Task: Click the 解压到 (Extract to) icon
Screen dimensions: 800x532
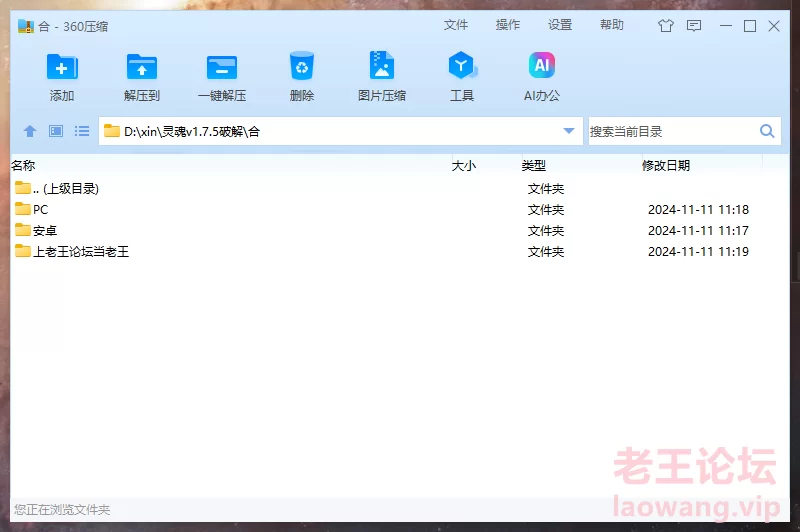Action: pos(142,66)
